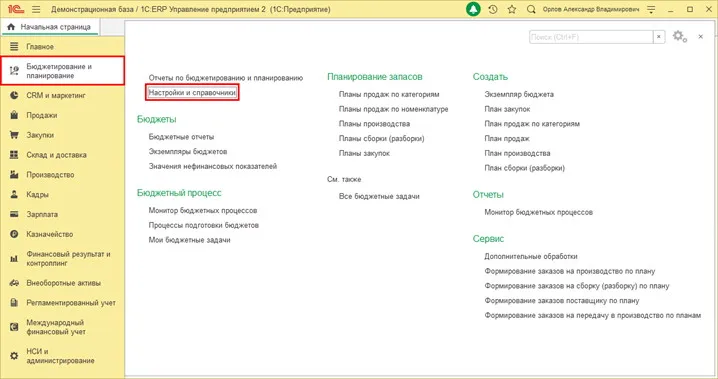The image size is (718, 379).
Task: Open Монитор бюджетных процессов under Бюджетный процесс
Action: pyautogui.click(x=203, y=211)
